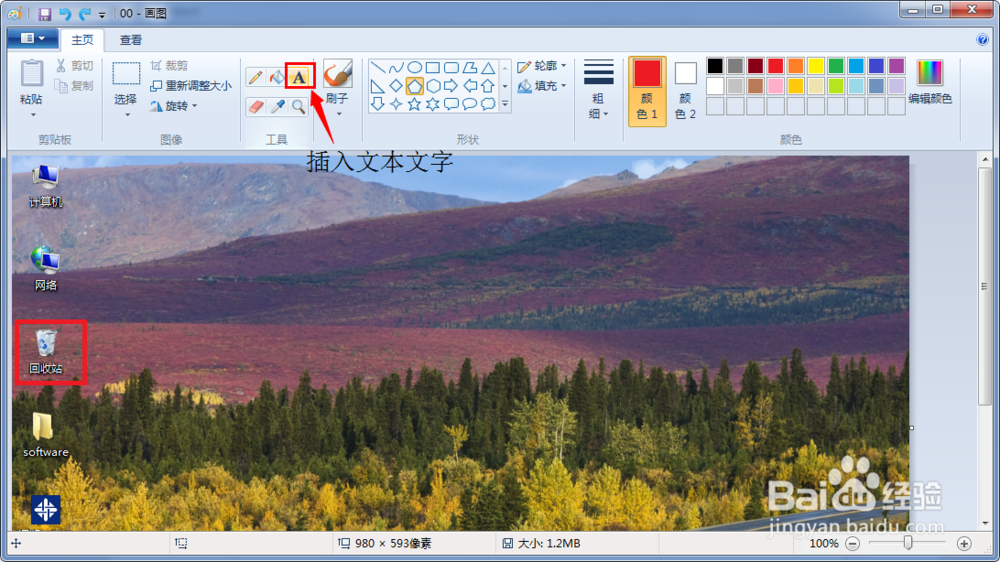Viewport: 1000px width, 562px height.
Task: Open the Customize Quick Access Toolbar dropdown
Action: tap(102, 15)
